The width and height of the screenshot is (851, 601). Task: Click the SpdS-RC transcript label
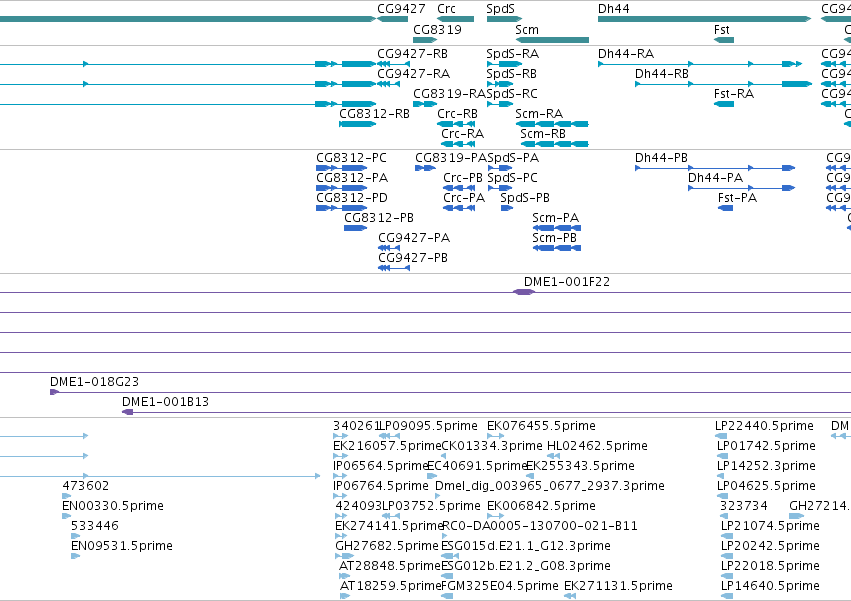(x=512, y=94)
